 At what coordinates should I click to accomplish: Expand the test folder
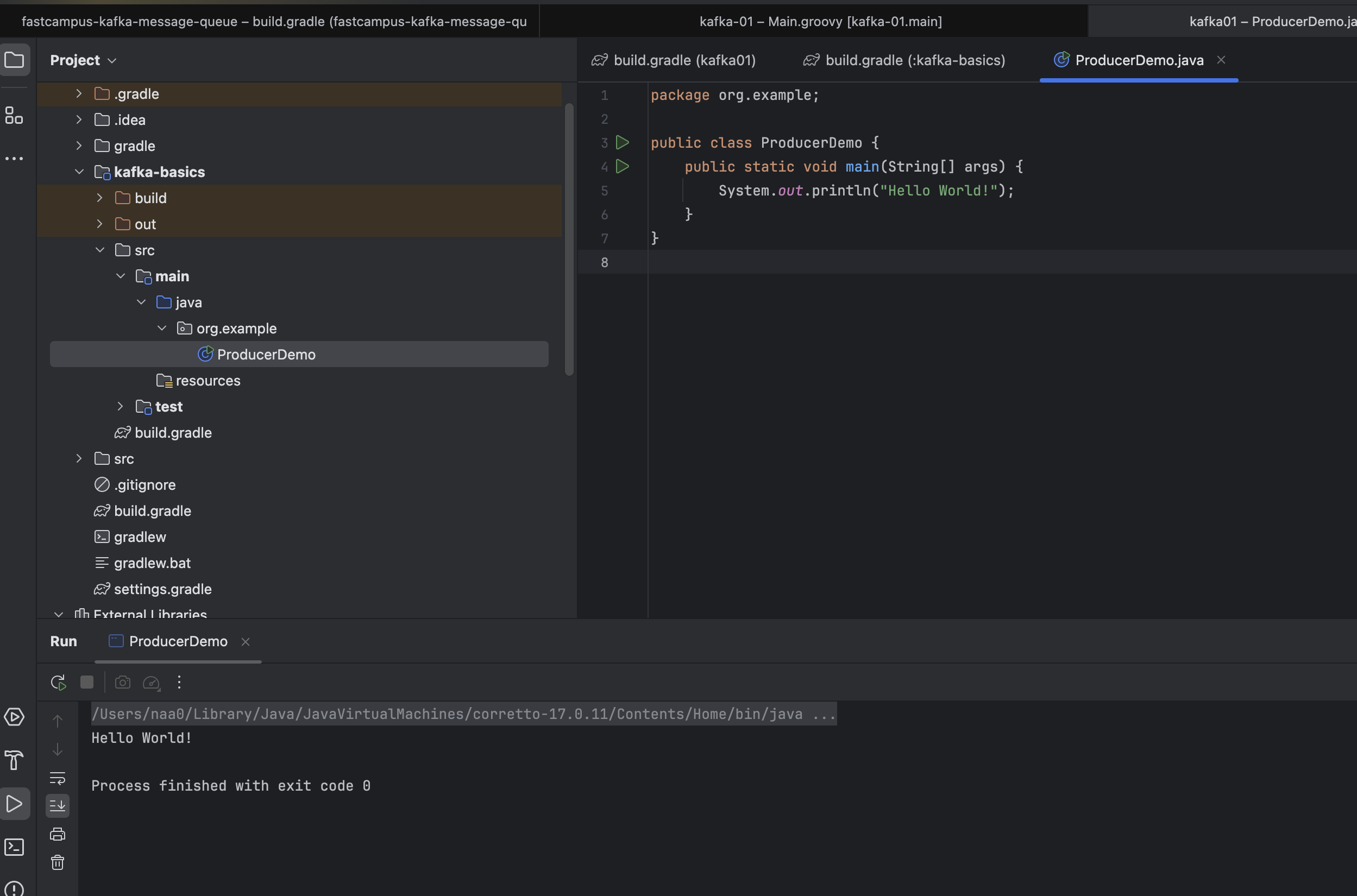pyautogui.click(x=120, y=406)
